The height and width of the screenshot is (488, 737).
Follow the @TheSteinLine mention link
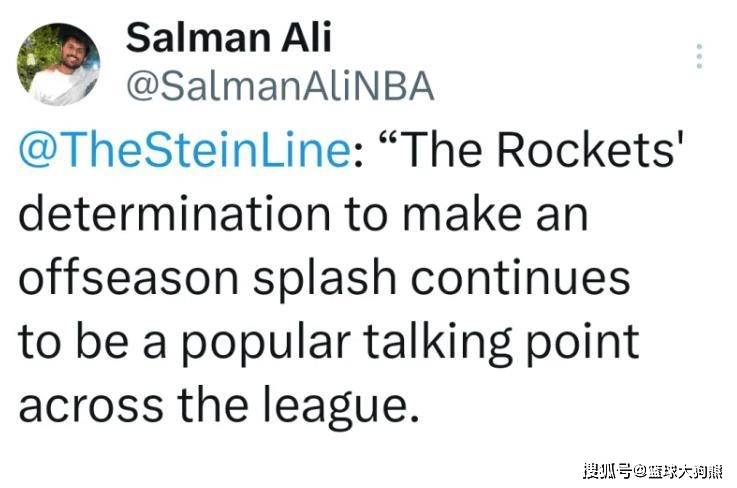(x=184, y=149)
